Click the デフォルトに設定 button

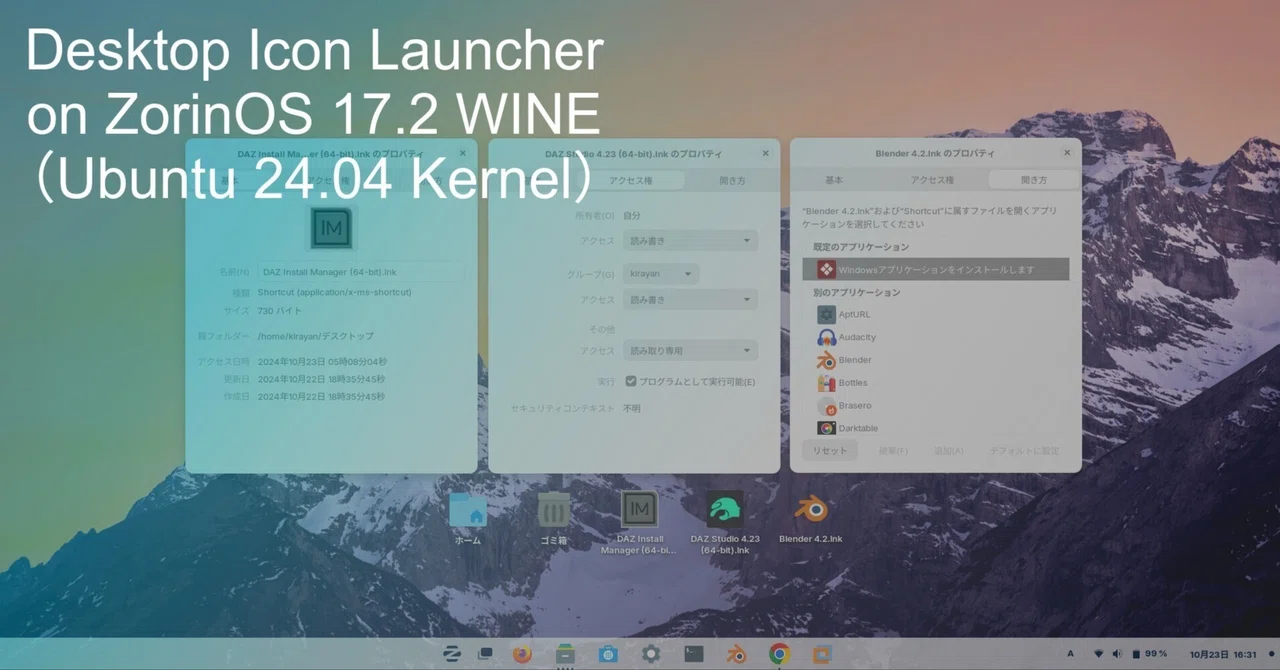[x=1024, y=451]
